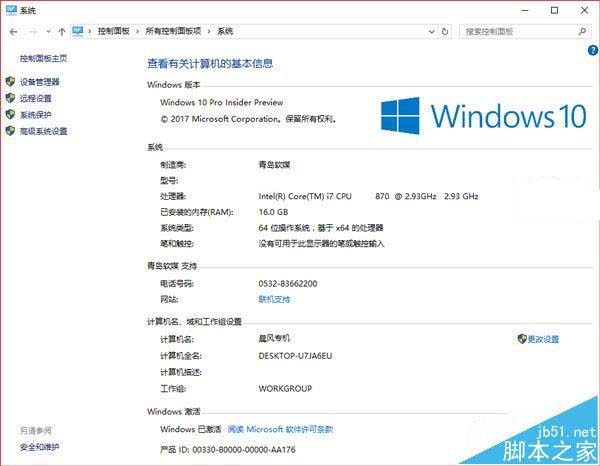Click the forward navigation arrow
This screenshot has height=466, width=600.
(33, 32)
